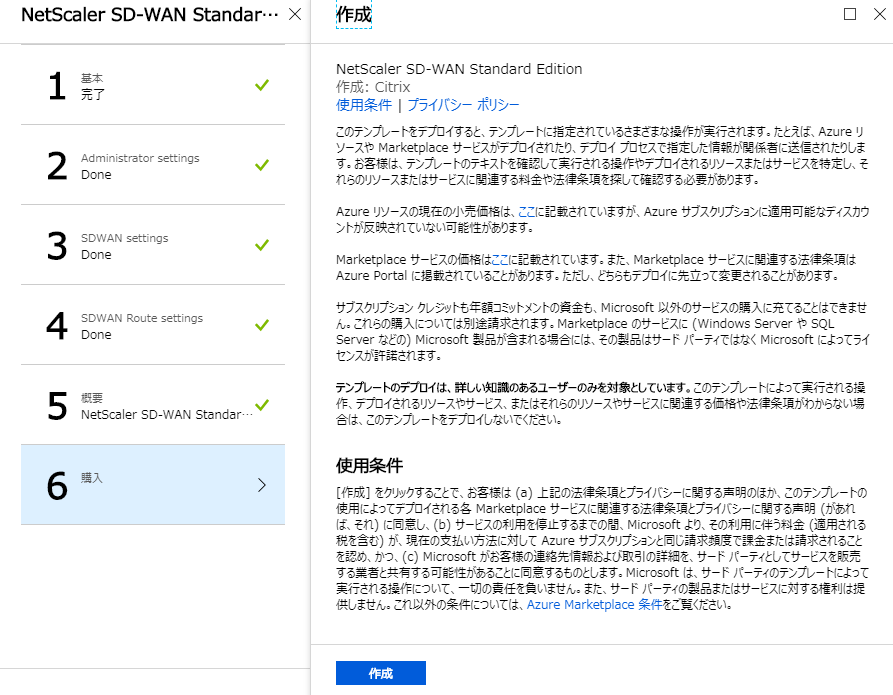Click green checkmark on SDWAN Route settings

[x=262, y=325]
